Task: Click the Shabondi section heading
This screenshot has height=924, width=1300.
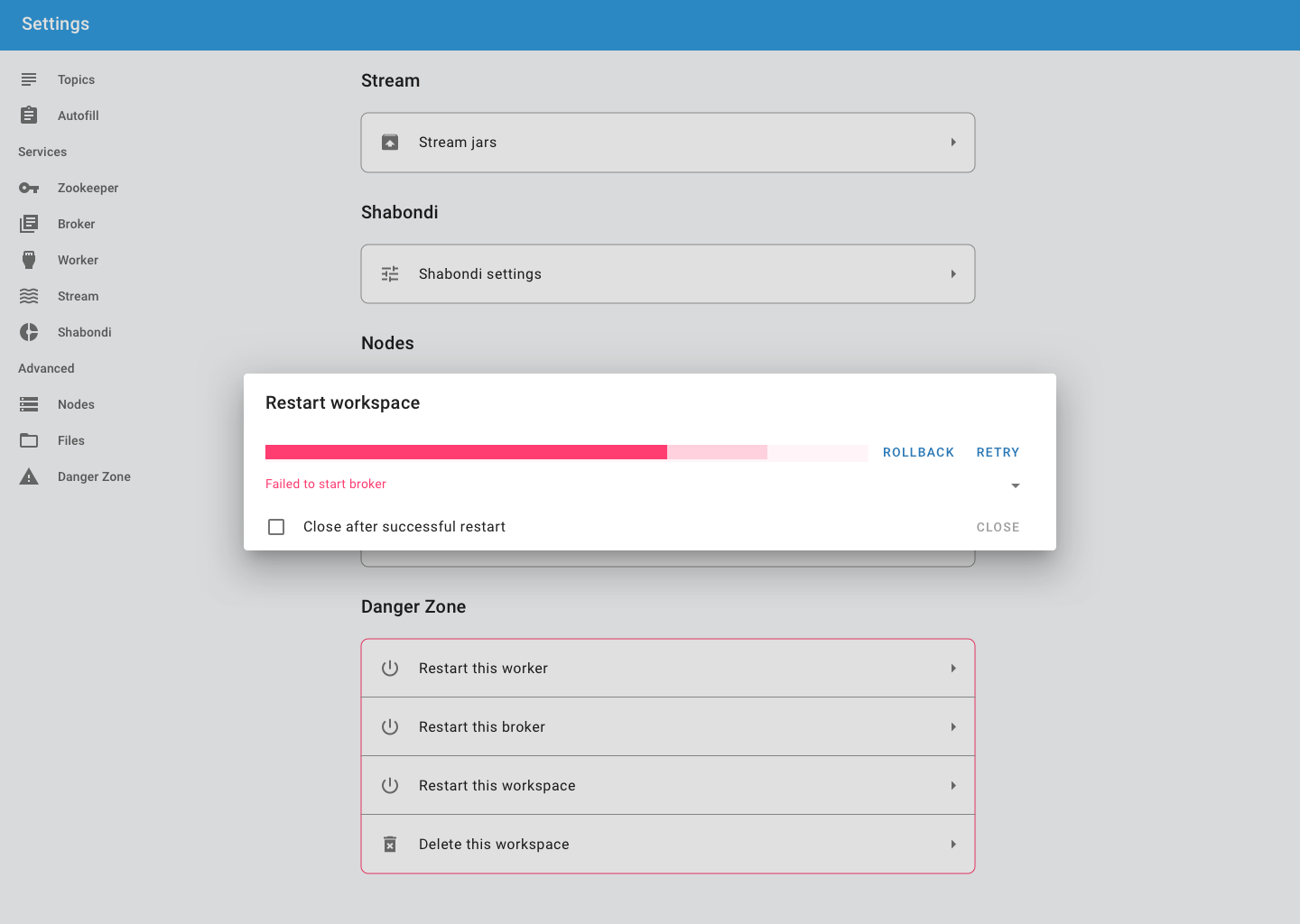Action: point(400,213)
